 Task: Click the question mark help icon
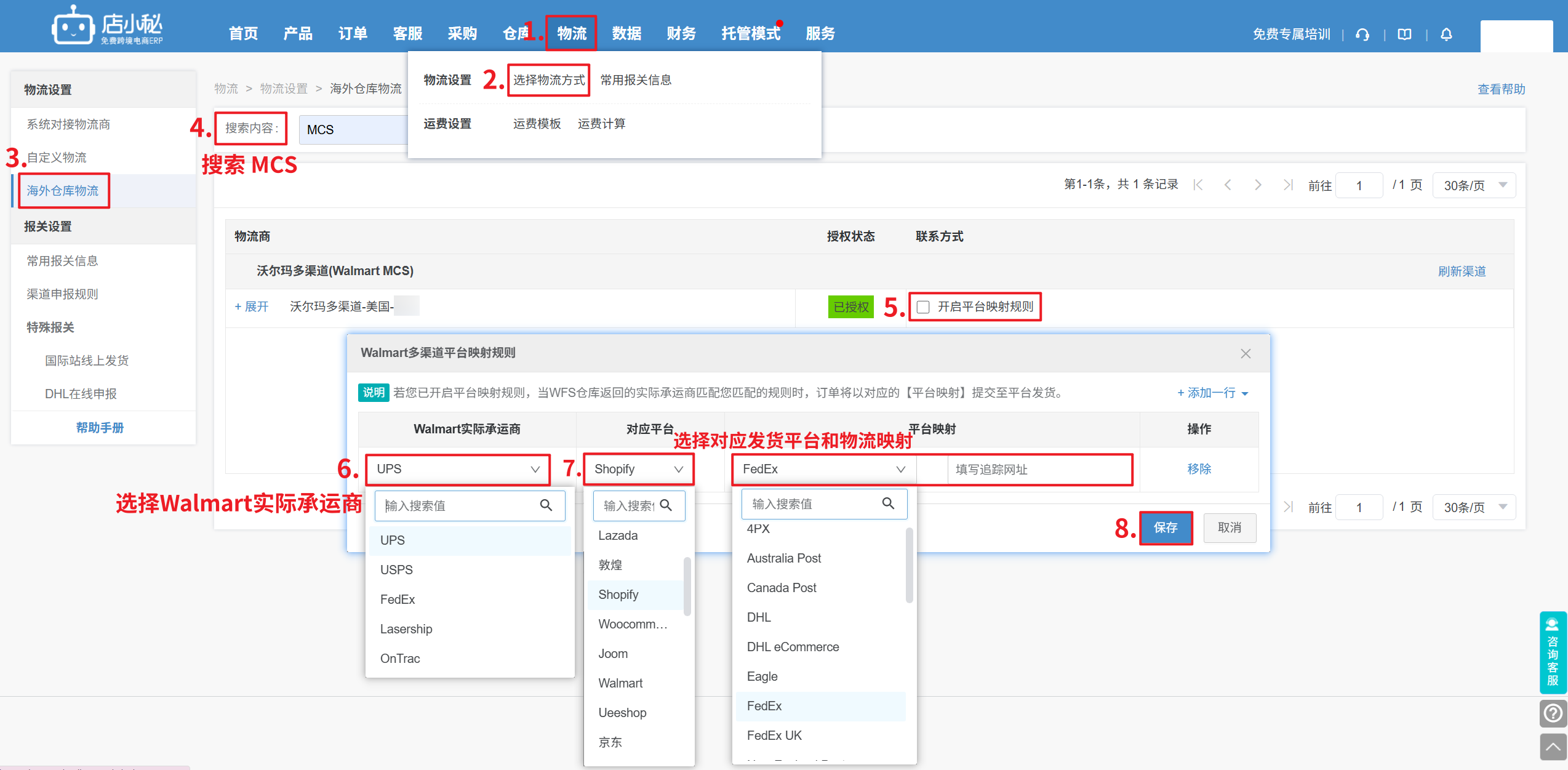(1553, 713)
